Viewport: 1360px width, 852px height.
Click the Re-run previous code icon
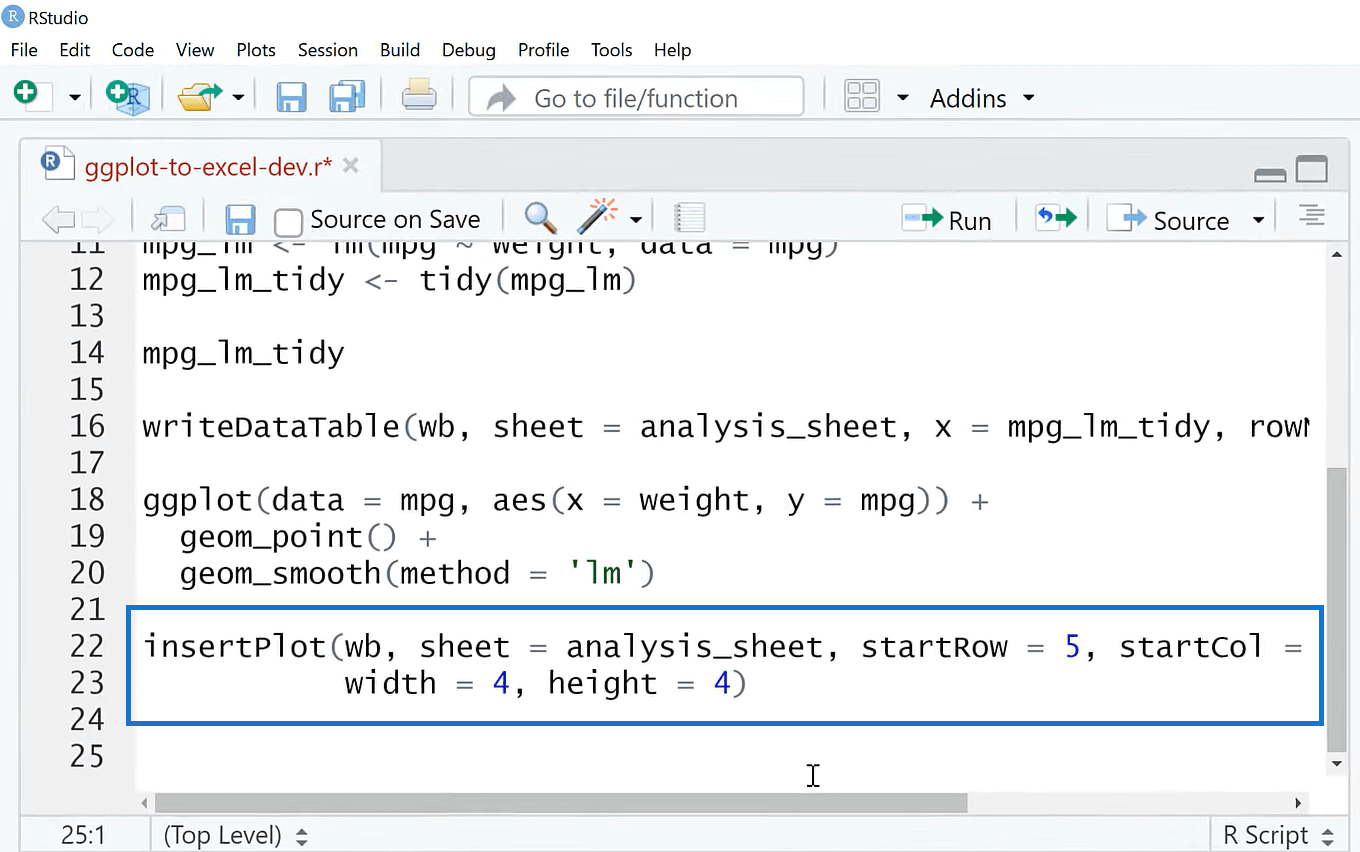1056,218
